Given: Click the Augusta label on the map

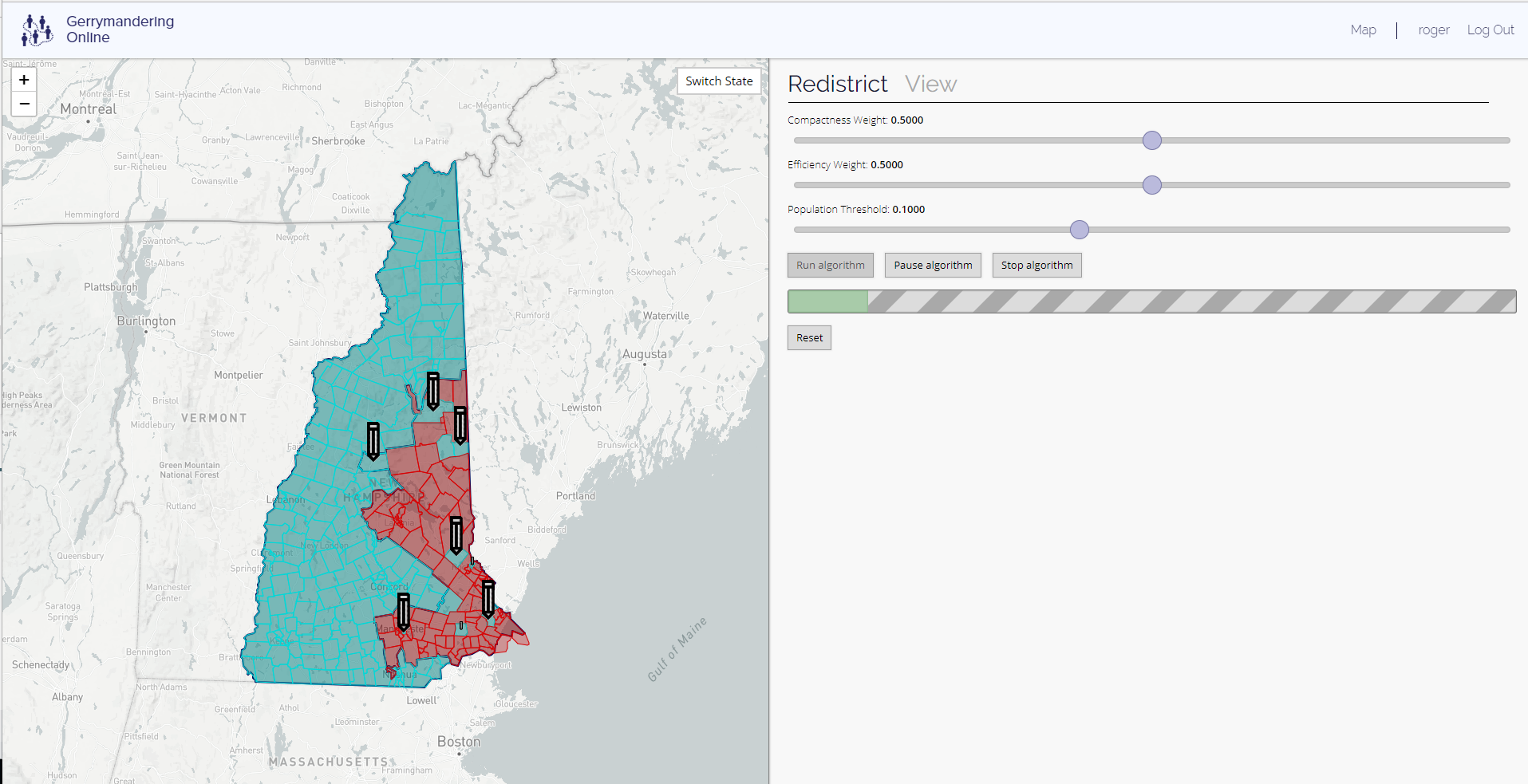Looking at the screenshot, I should pyautogui.click(x=644, y=354).
